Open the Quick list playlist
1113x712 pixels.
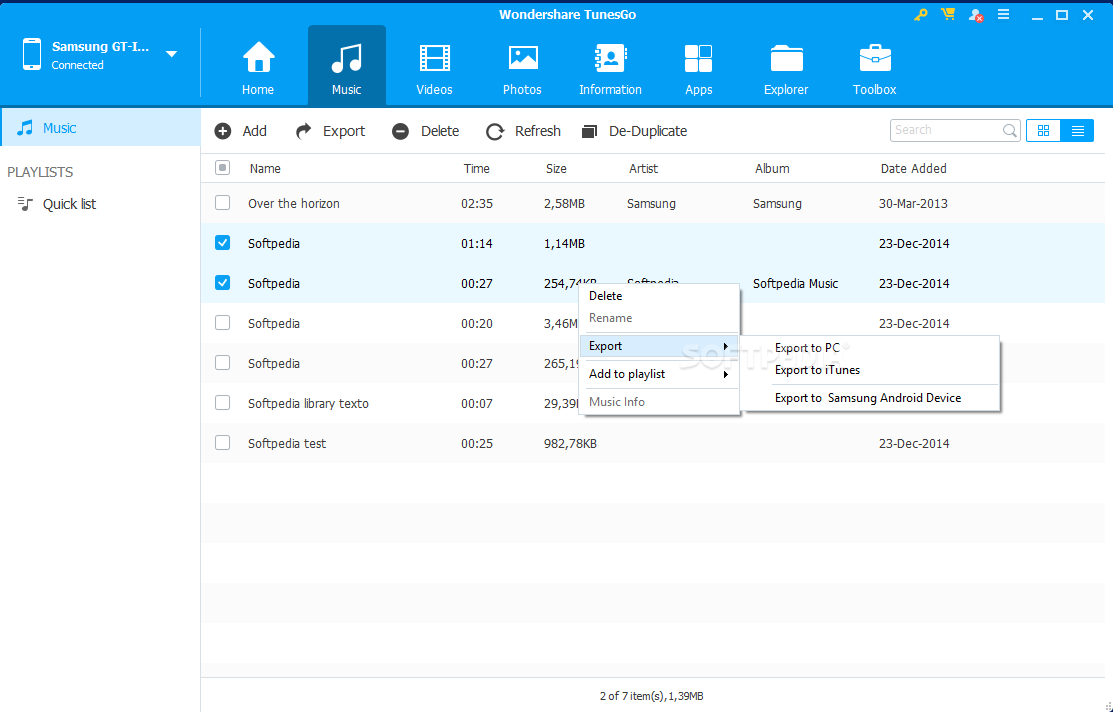pos(69,204)
